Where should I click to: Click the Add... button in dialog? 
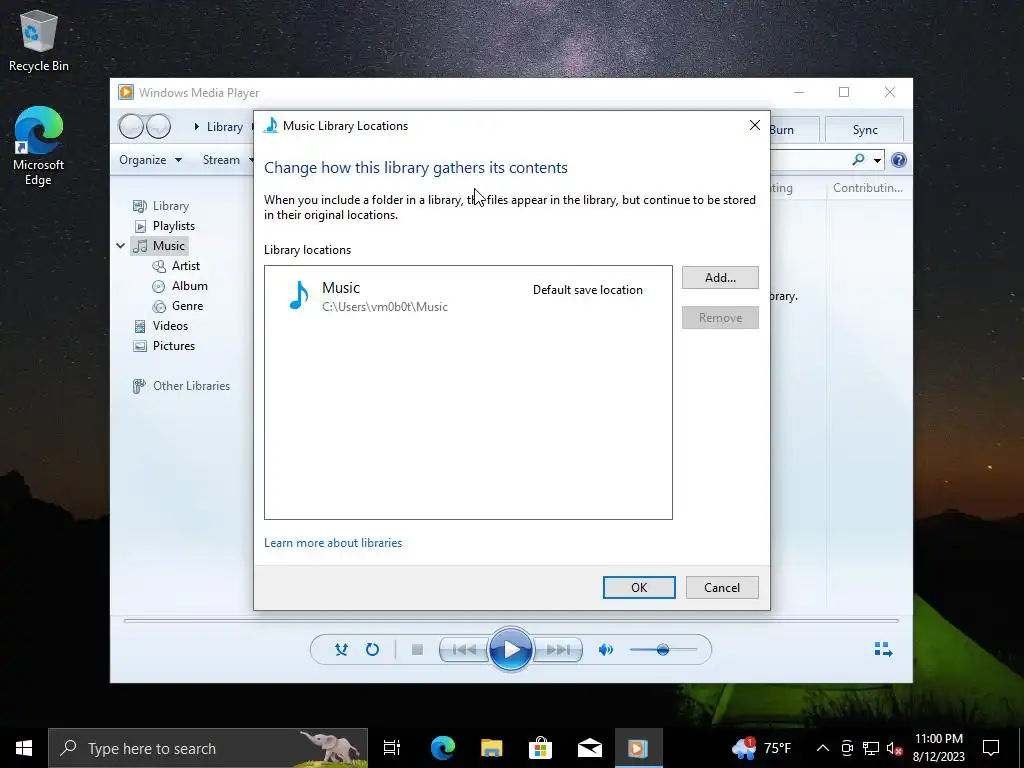[x=720, y=278]
